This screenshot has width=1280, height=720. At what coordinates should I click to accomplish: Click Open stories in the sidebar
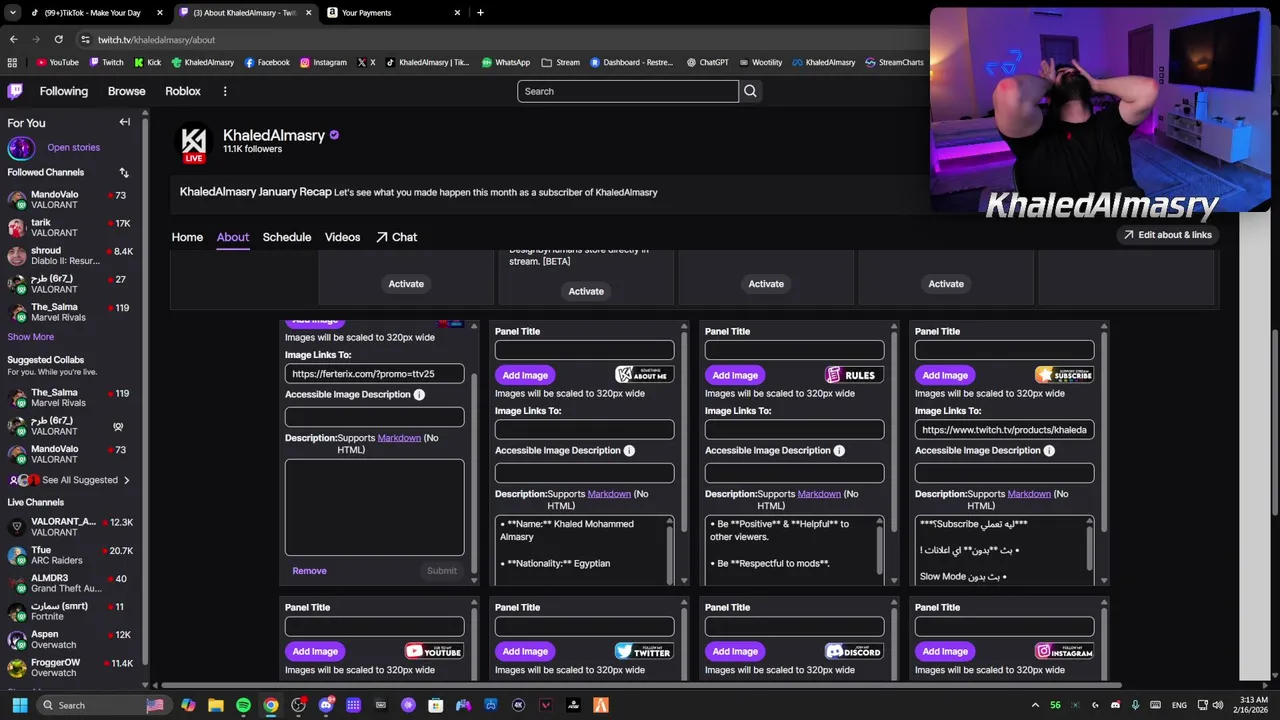click(x=73, y=148)
